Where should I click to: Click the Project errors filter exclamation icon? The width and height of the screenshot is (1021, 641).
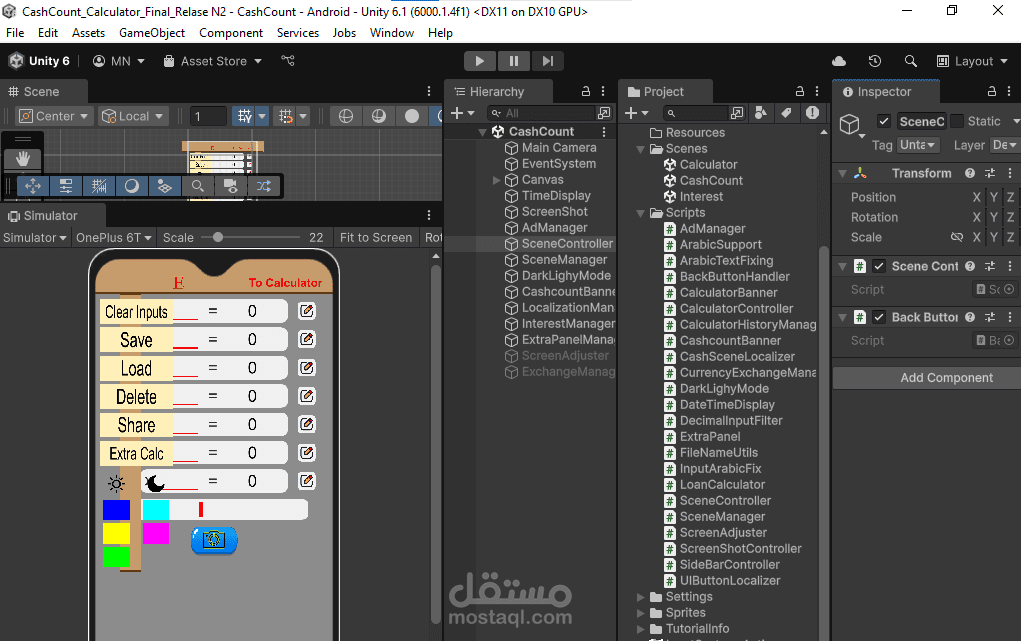click(812, 113)
